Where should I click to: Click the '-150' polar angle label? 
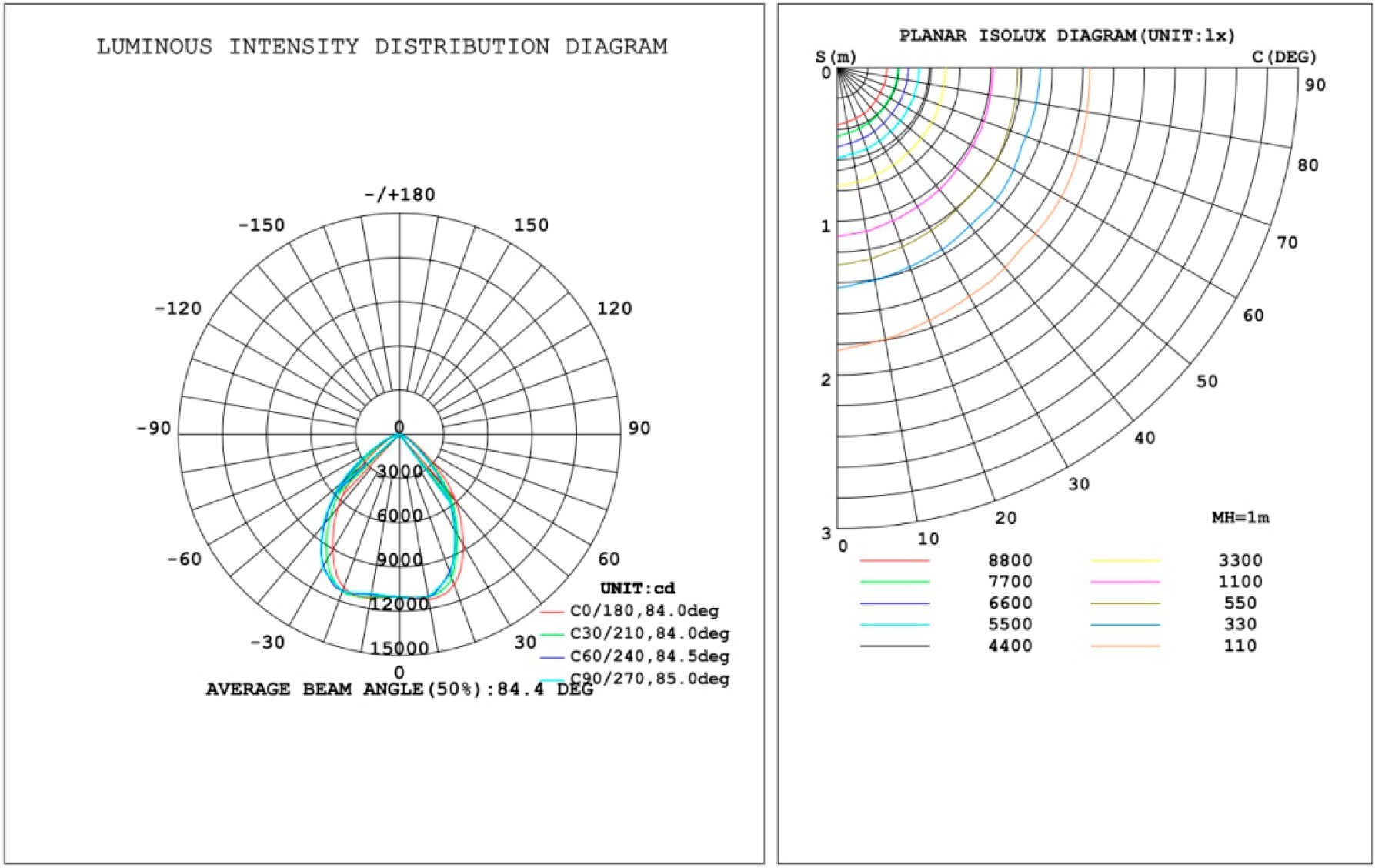click(x=261, y=225)
